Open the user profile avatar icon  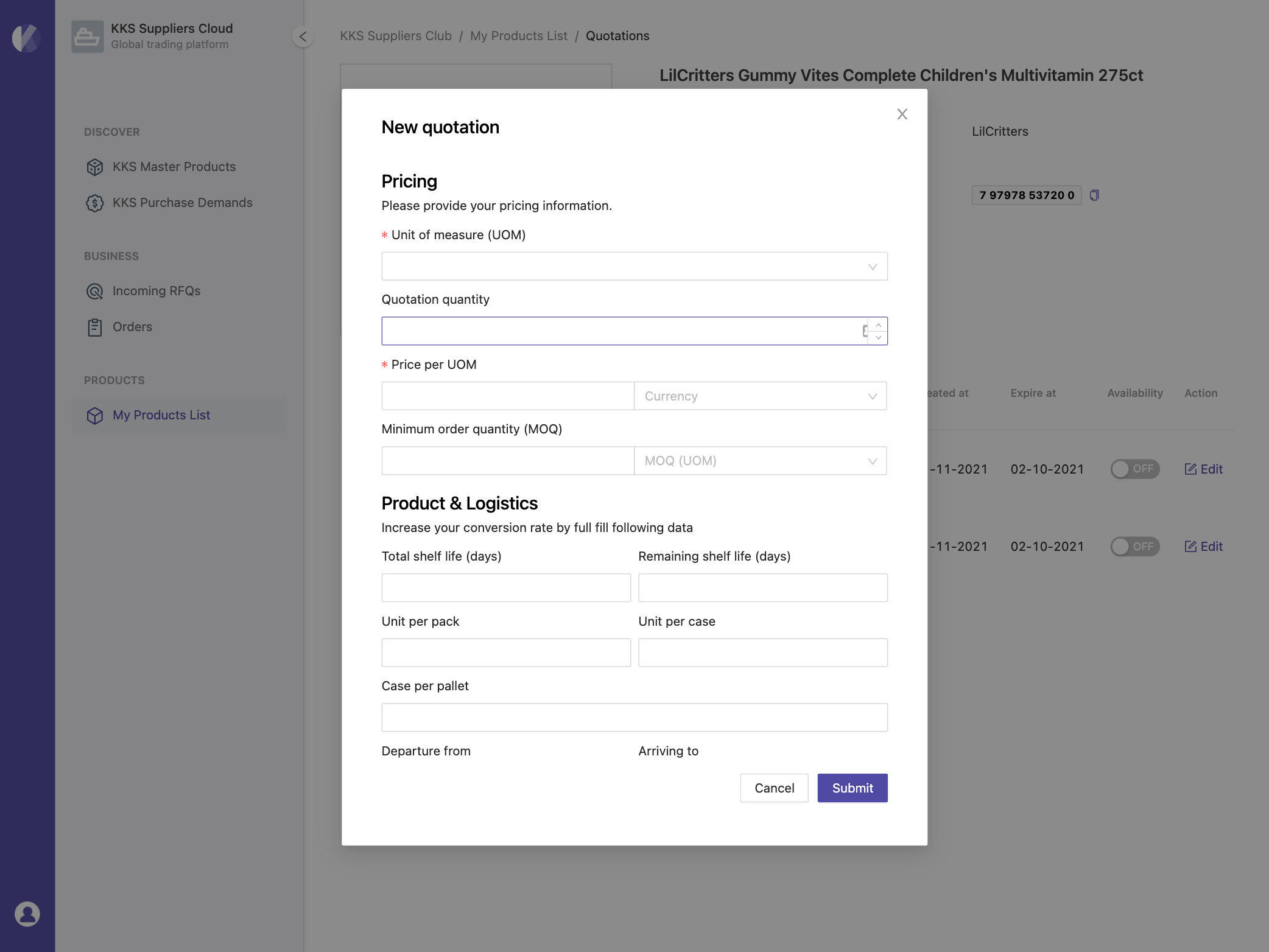27,914
